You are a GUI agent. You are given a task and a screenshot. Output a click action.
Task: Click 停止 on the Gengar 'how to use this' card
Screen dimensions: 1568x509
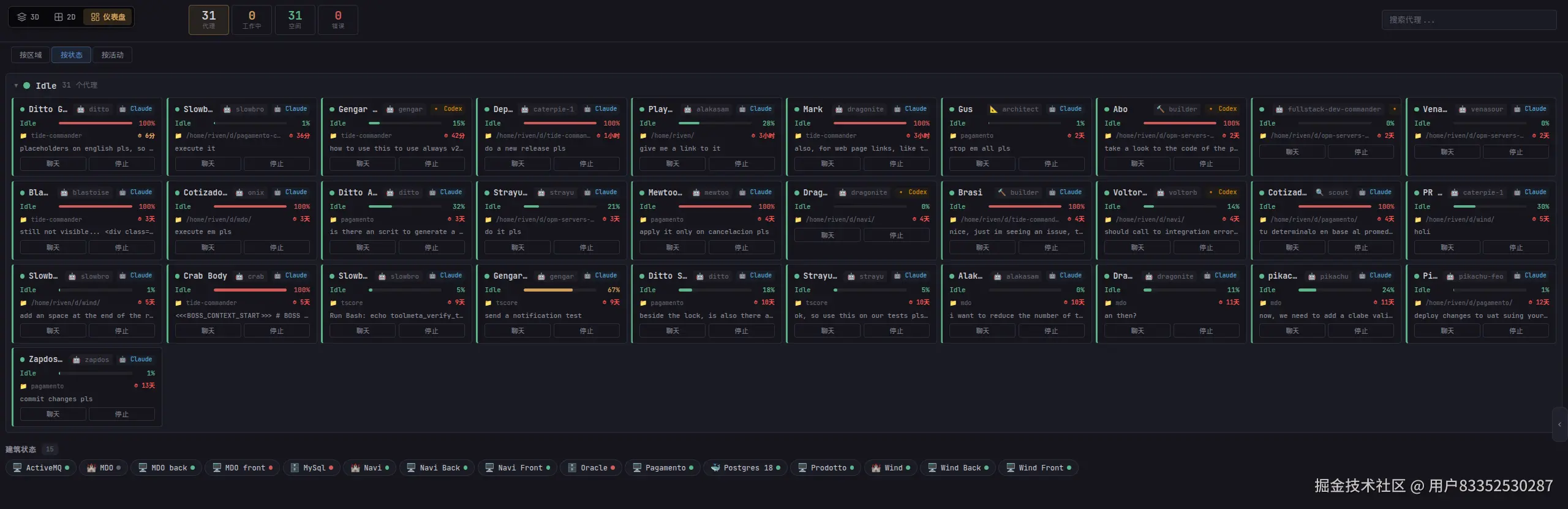coord(431,164)
